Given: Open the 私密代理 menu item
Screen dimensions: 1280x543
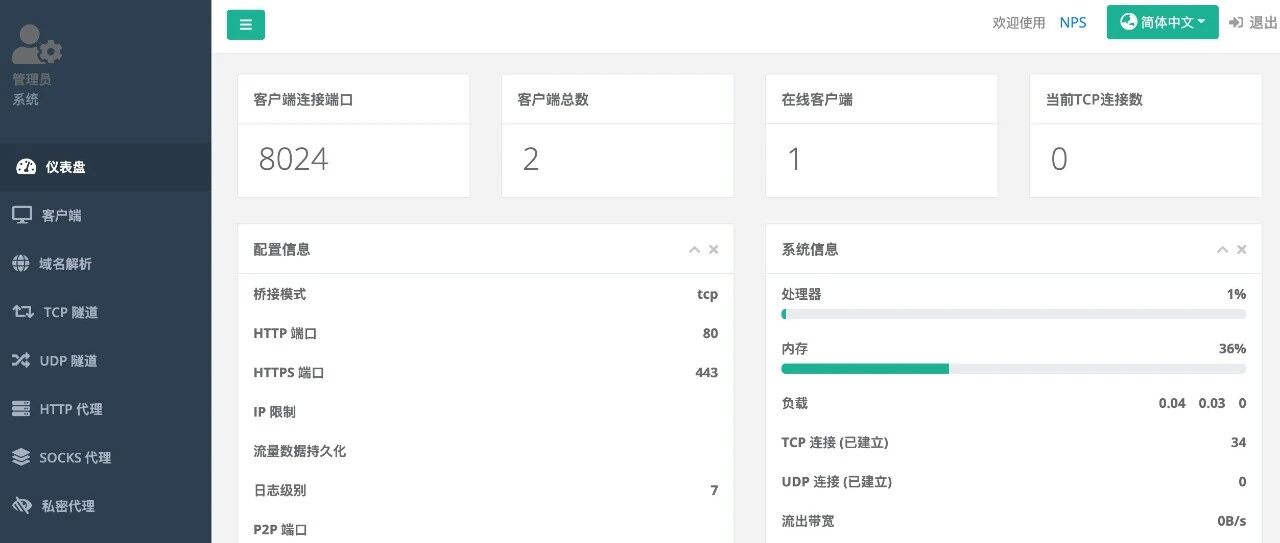Looking at the screenshot, I should (105, 506).
